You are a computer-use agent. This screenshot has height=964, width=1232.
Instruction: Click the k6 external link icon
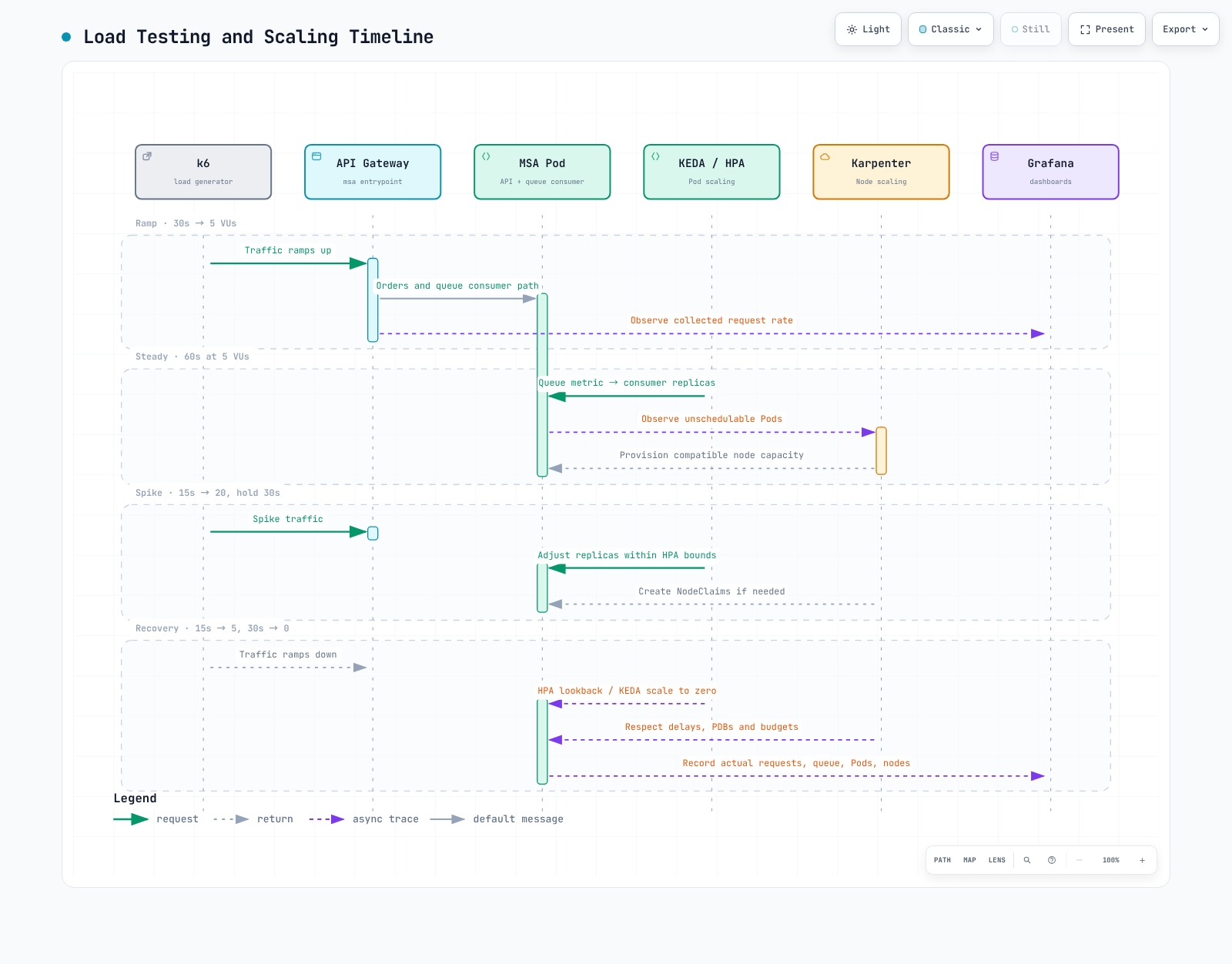point(147,156)
